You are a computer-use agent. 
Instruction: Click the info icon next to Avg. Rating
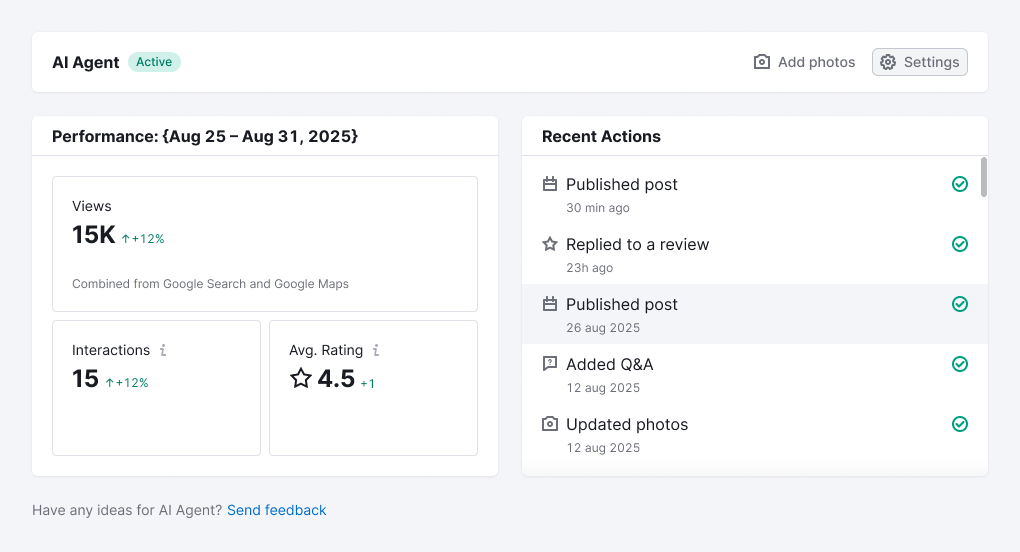click(376, 350)
